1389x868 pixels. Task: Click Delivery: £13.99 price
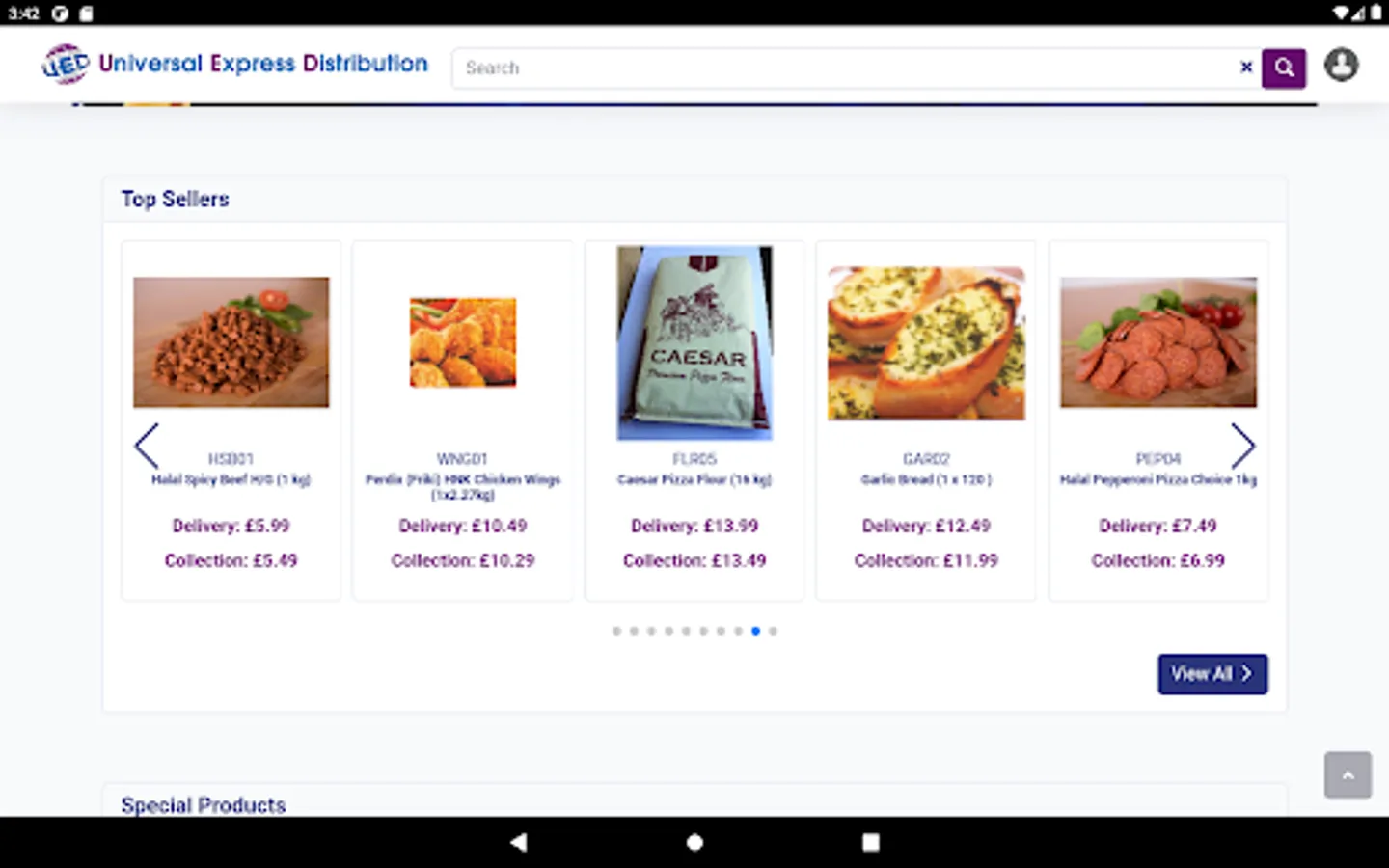coord(694,526)
